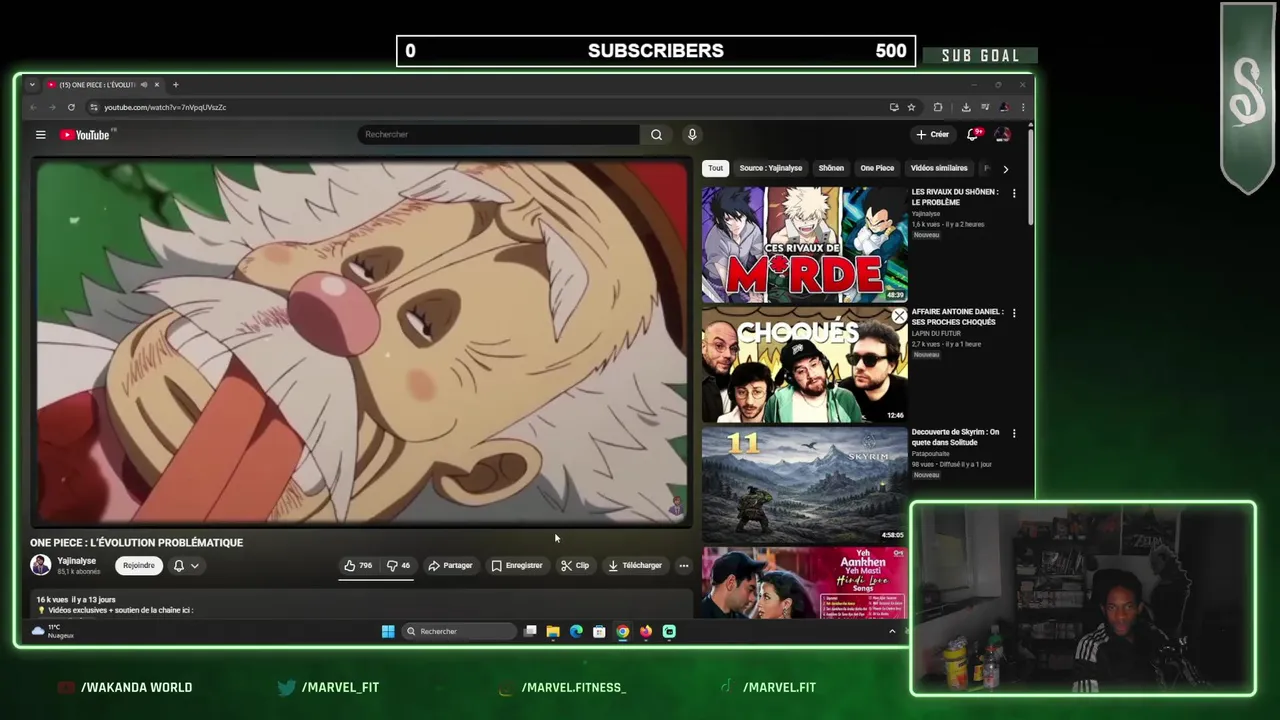Image resolution: width=1280 pixels, height=720 pixels.
Task: Click Rejoindre to join the channel
Action: point(139,566)
